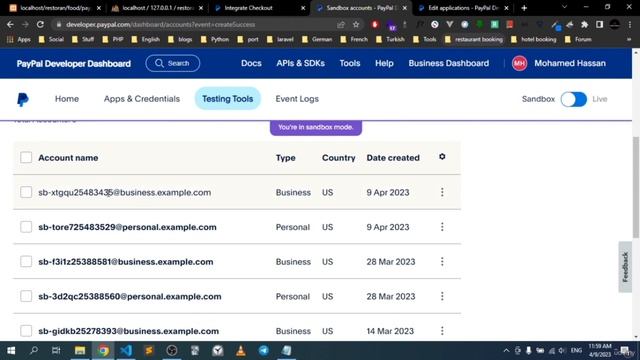Share this page from the address bar

[x=341, y=24]
